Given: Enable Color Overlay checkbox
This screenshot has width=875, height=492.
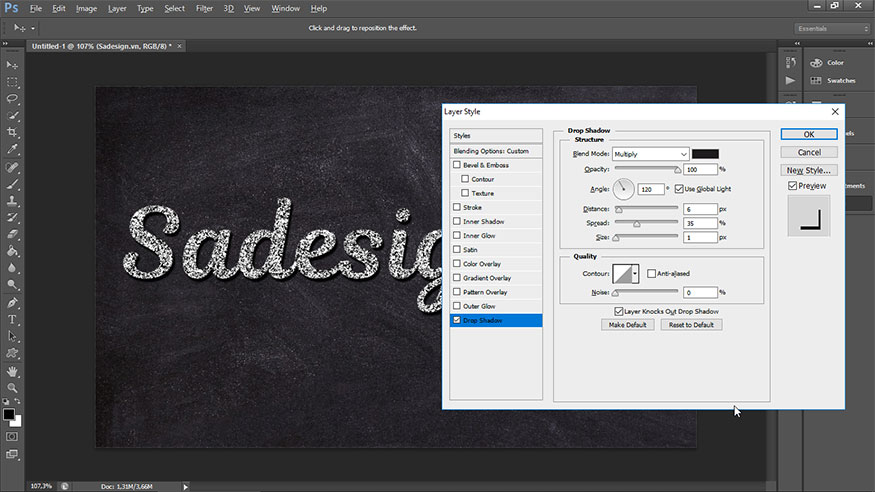Looking at the screenshot, I should 457,263.
